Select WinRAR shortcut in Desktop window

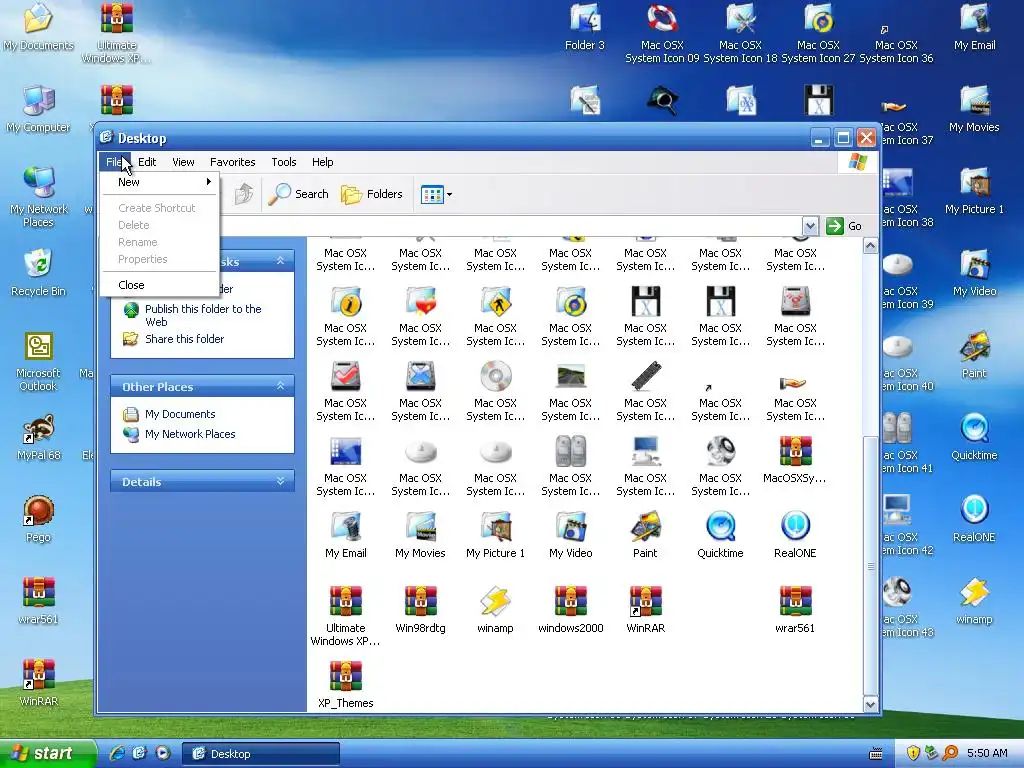pos(645,611)
